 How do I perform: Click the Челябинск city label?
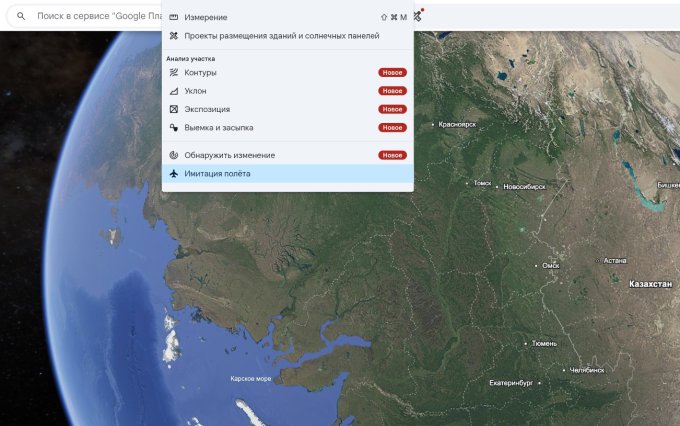[587, 370]
